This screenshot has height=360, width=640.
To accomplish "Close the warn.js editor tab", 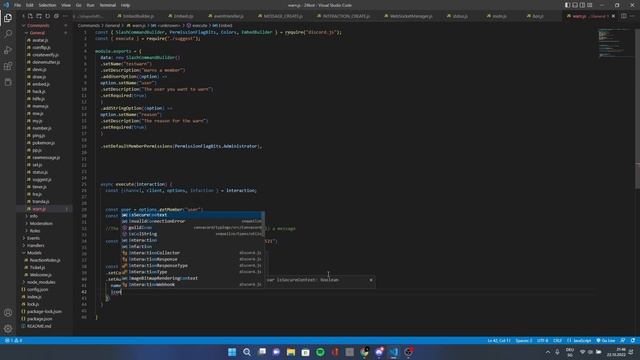I will point(613,16).
